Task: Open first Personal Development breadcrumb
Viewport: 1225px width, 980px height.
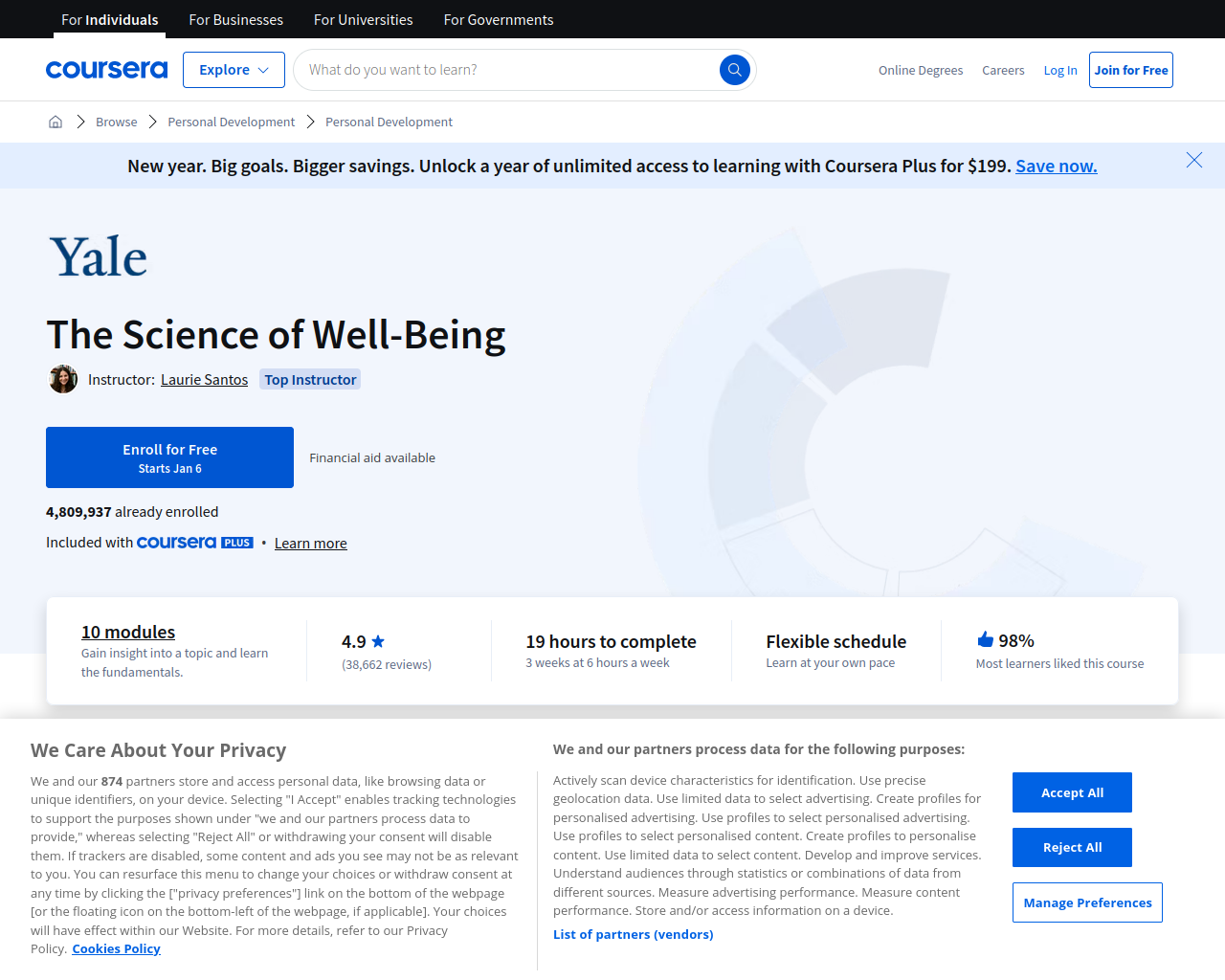Action: pyautogui.click(x=232, y=122)
